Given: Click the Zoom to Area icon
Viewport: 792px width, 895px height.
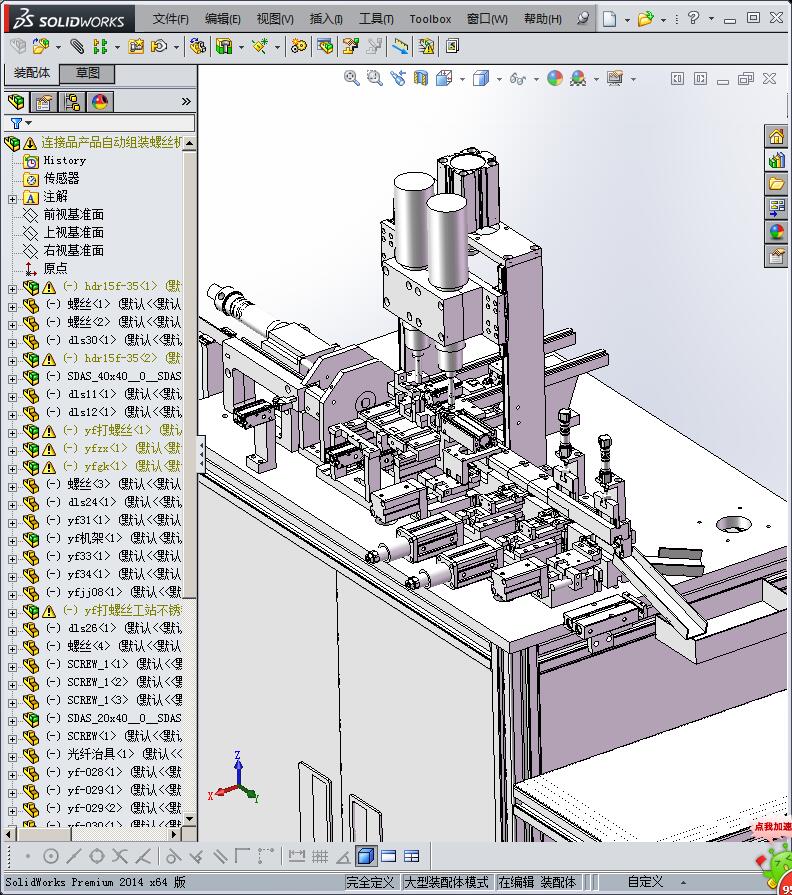Looking at the screenshot, I should [374, 78].
